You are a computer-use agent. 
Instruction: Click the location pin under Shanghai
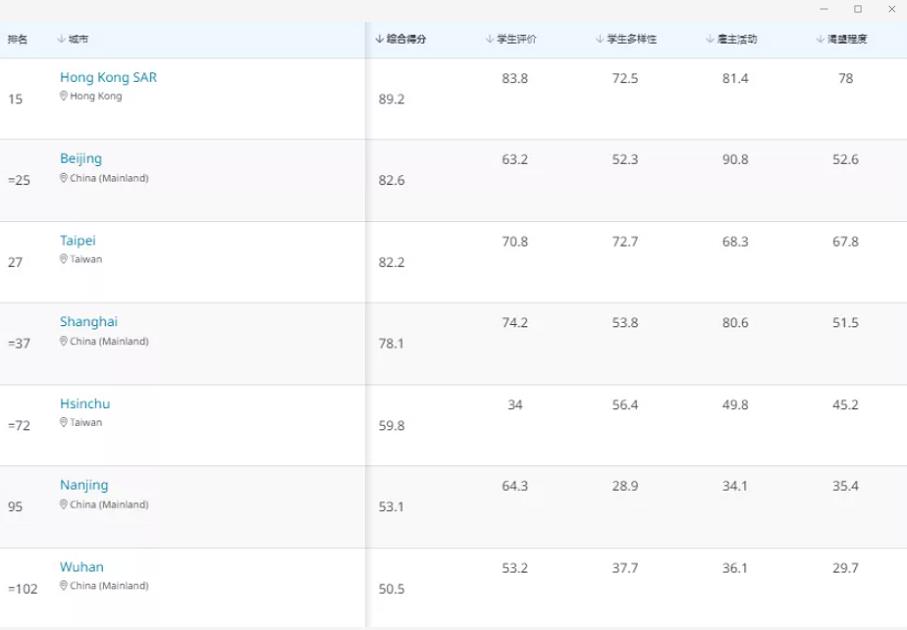[64, 341]
